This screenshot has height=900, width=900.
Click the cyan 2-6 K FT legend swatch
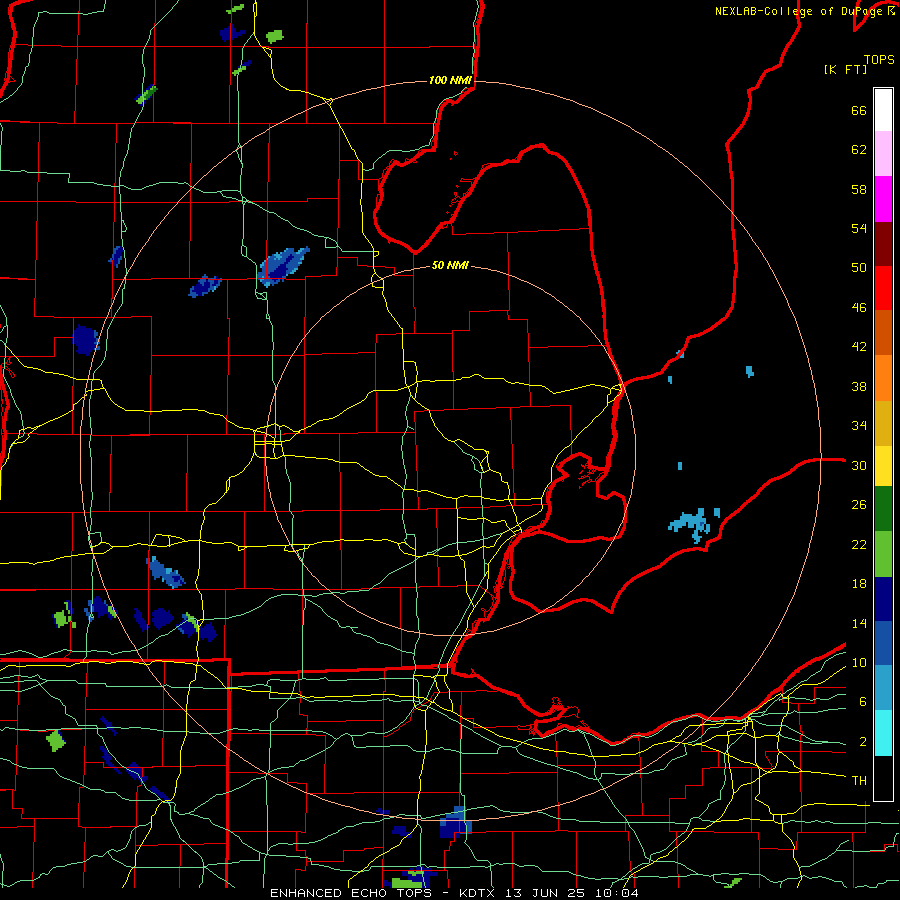pyautogui.click(x=883, y=733)
